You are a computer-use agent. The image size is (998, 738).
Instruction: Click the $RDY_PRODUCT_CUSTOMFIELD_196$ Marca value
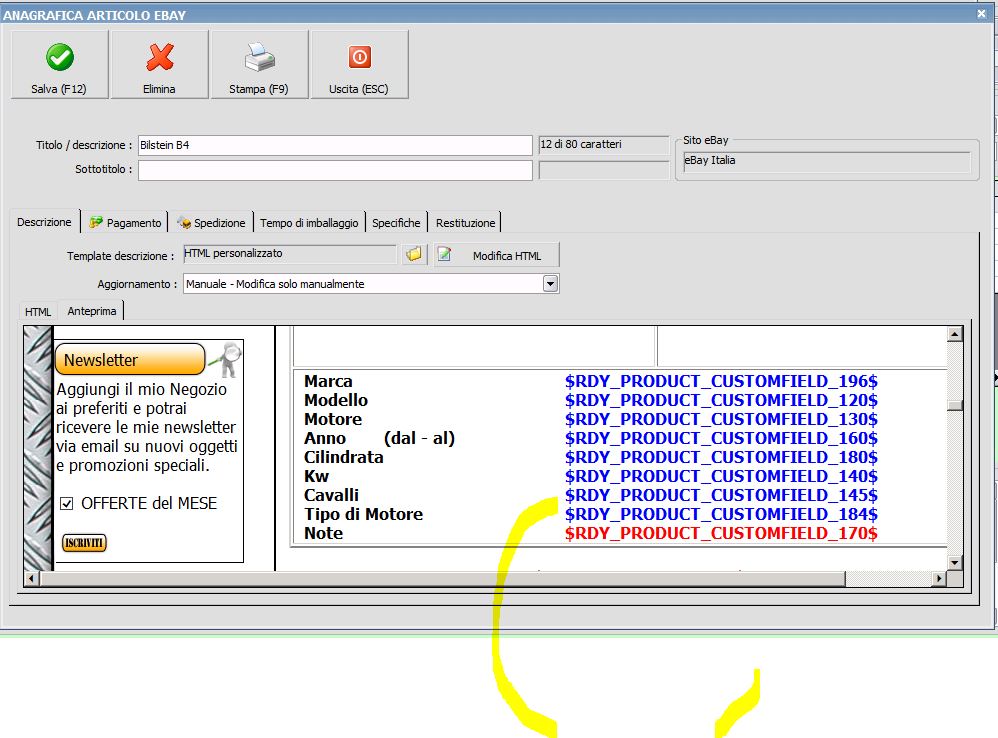coord(721,381)
